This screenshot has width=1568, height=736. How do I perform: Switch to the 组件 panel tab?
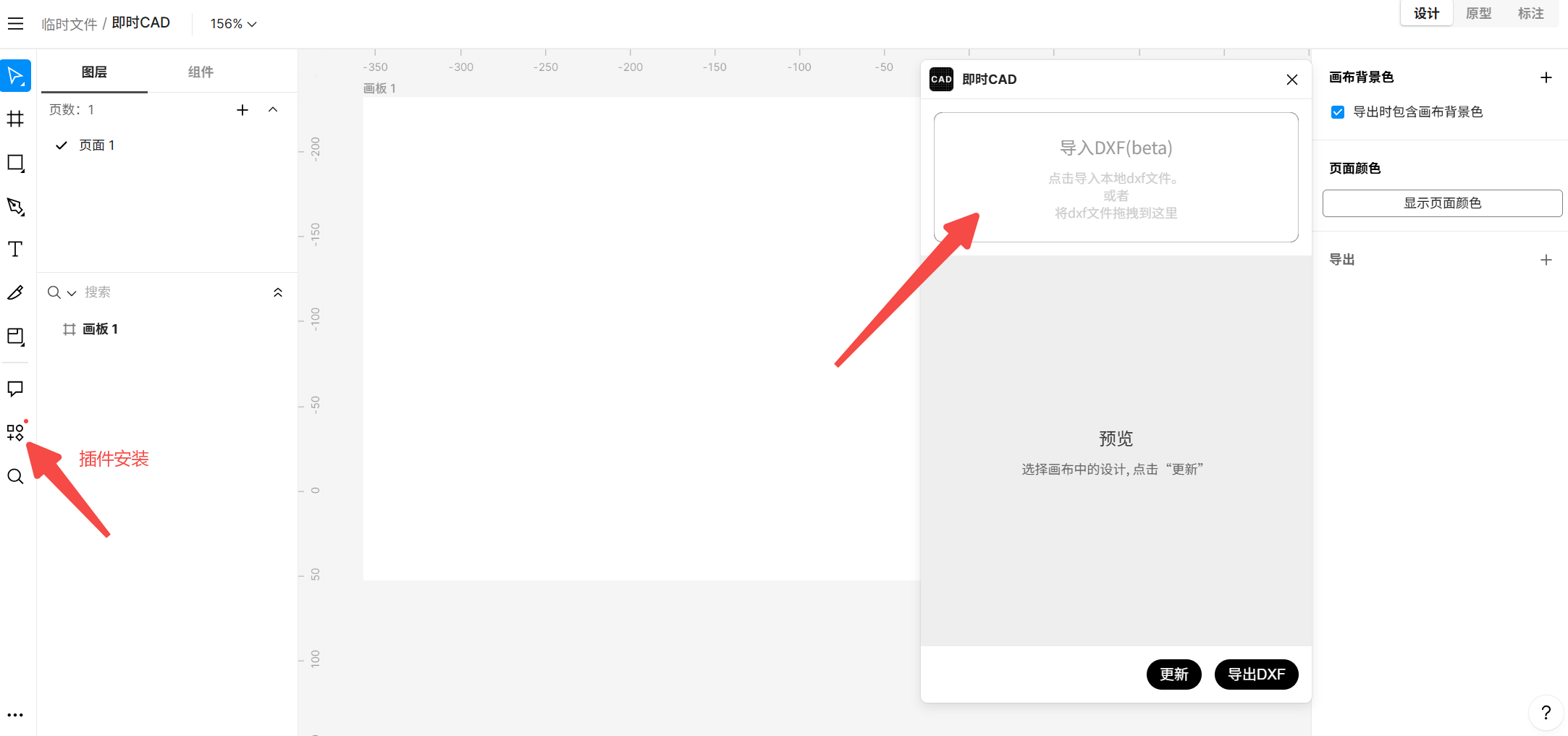[201, 72]
